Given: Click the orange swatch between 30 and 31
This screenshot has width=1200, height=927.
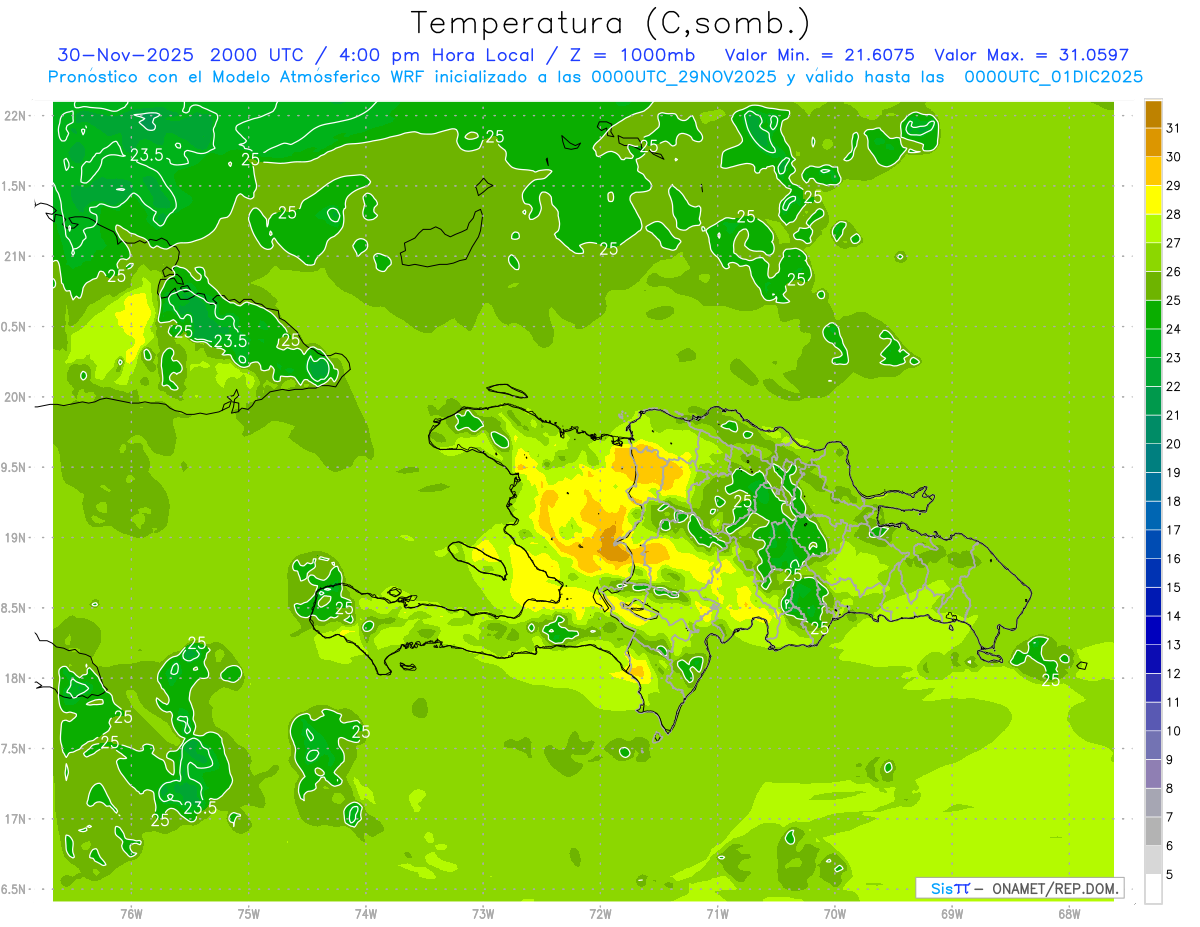Looking at the screenshot, I should click(1153, 143).
